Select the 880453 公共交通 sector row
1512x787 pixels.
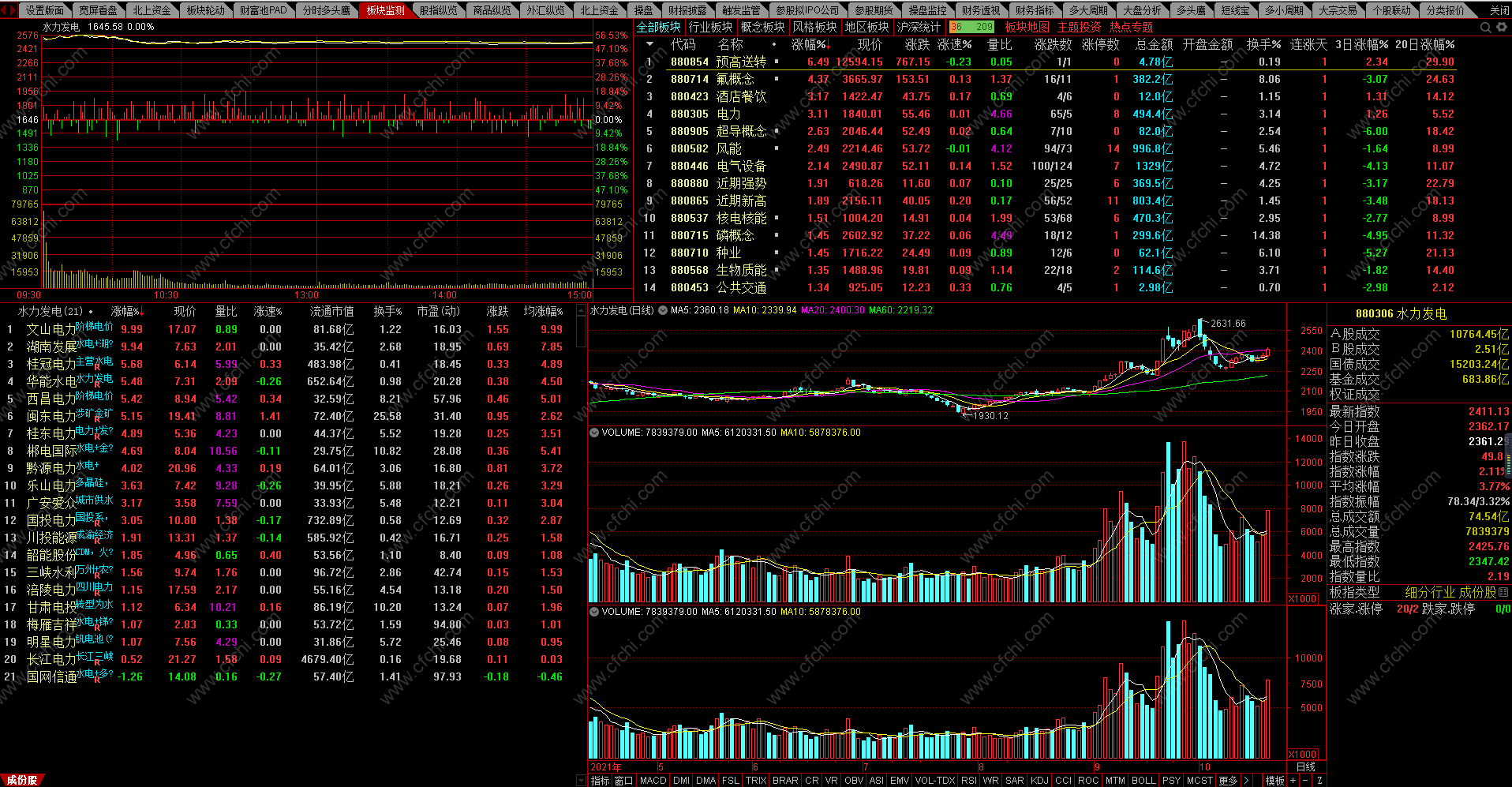point(1050,287)
